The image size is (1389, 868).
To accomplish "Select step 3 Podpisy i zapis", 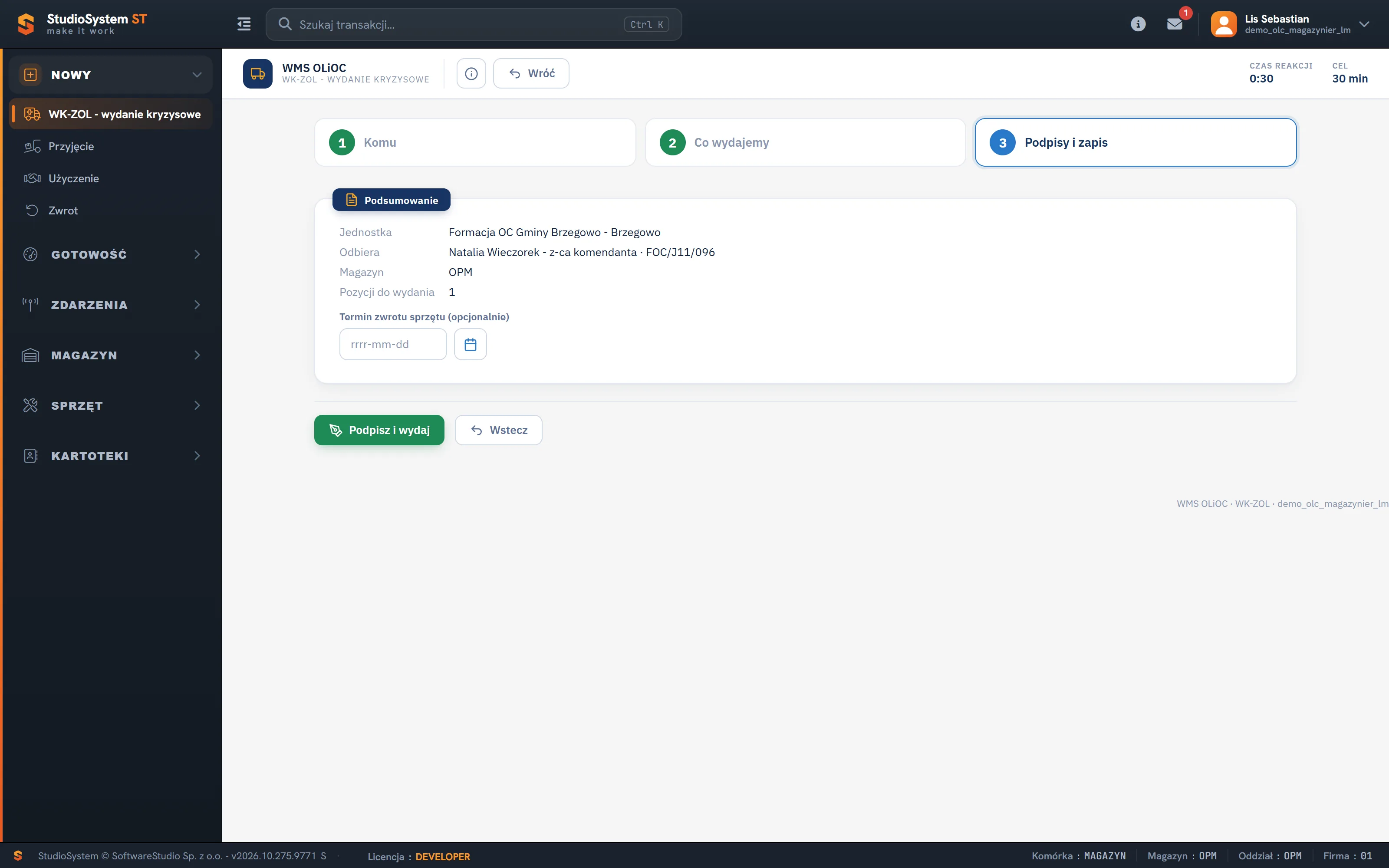I will click(x=1136, y=142).
